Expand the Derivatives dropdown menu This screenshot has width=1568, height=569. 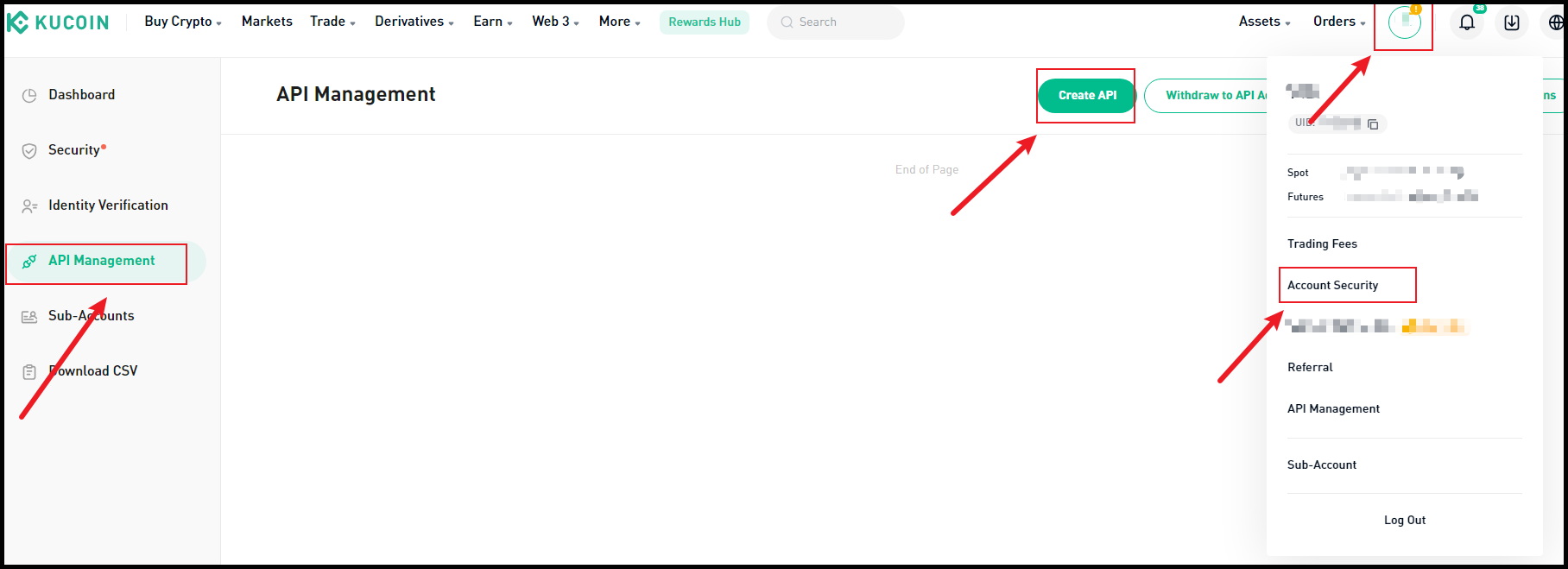[x=414, y=22]
